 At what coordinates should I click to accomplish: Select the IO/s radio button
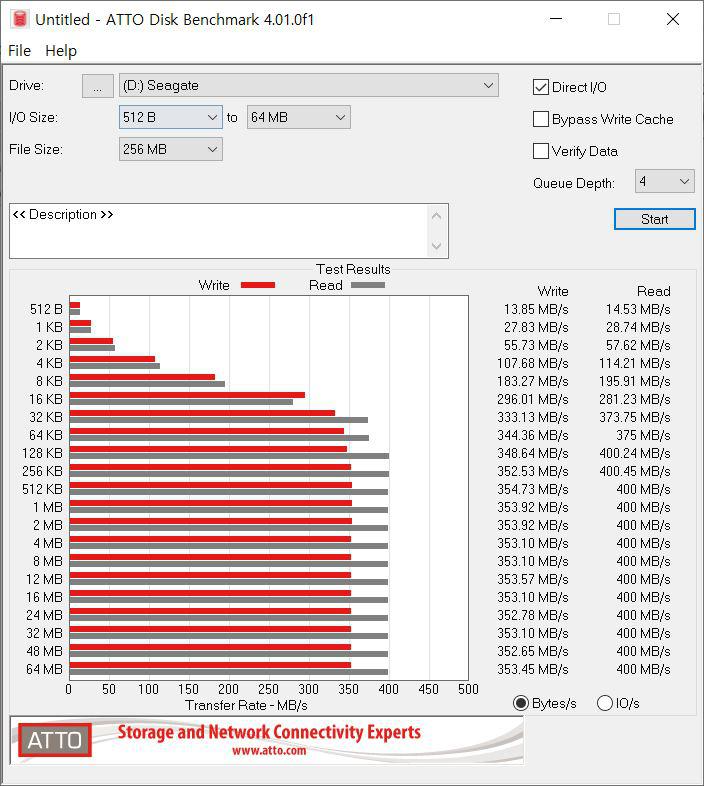(605, 703)
